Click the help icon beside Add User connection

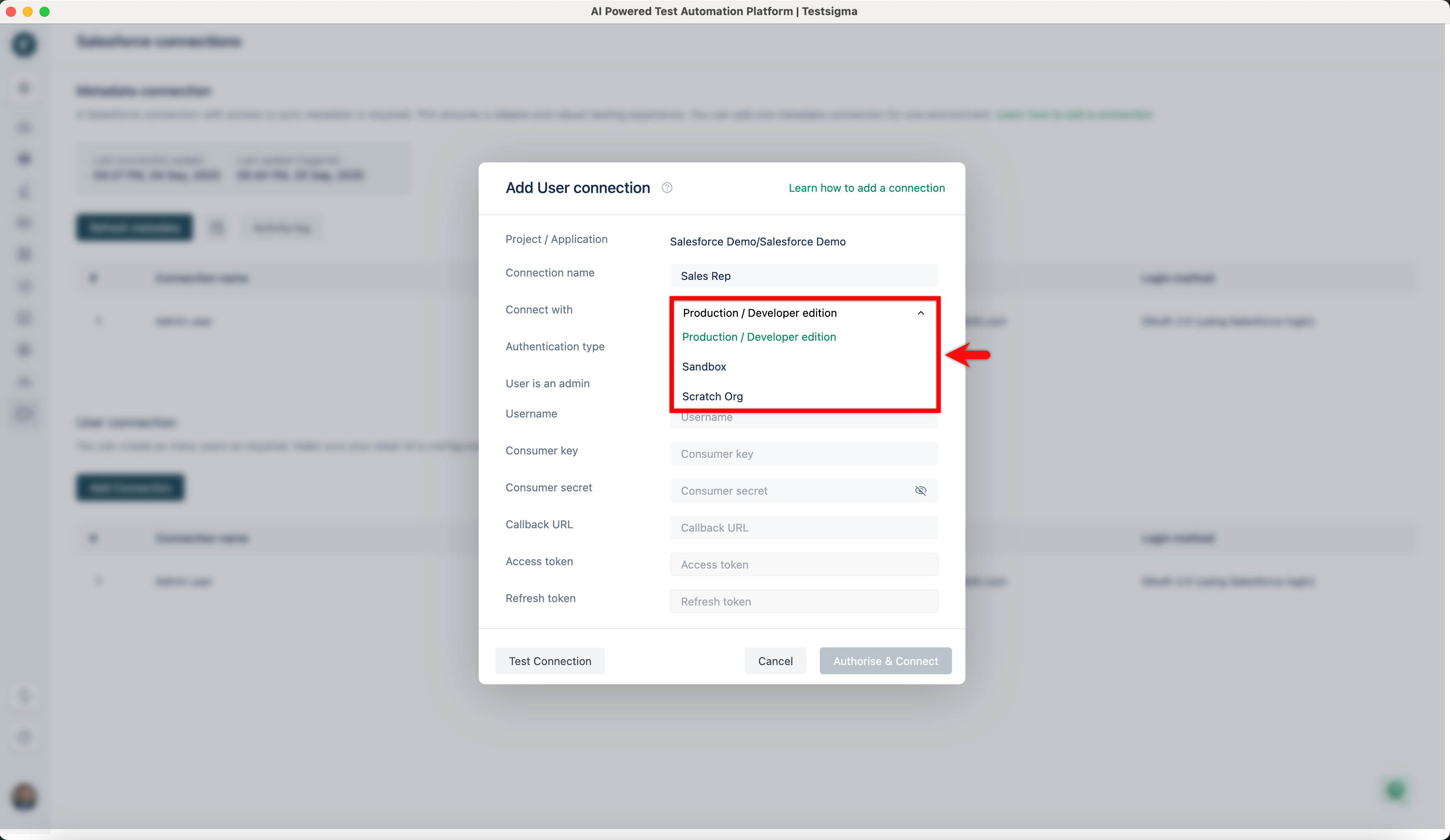click(x=667, y=188)
